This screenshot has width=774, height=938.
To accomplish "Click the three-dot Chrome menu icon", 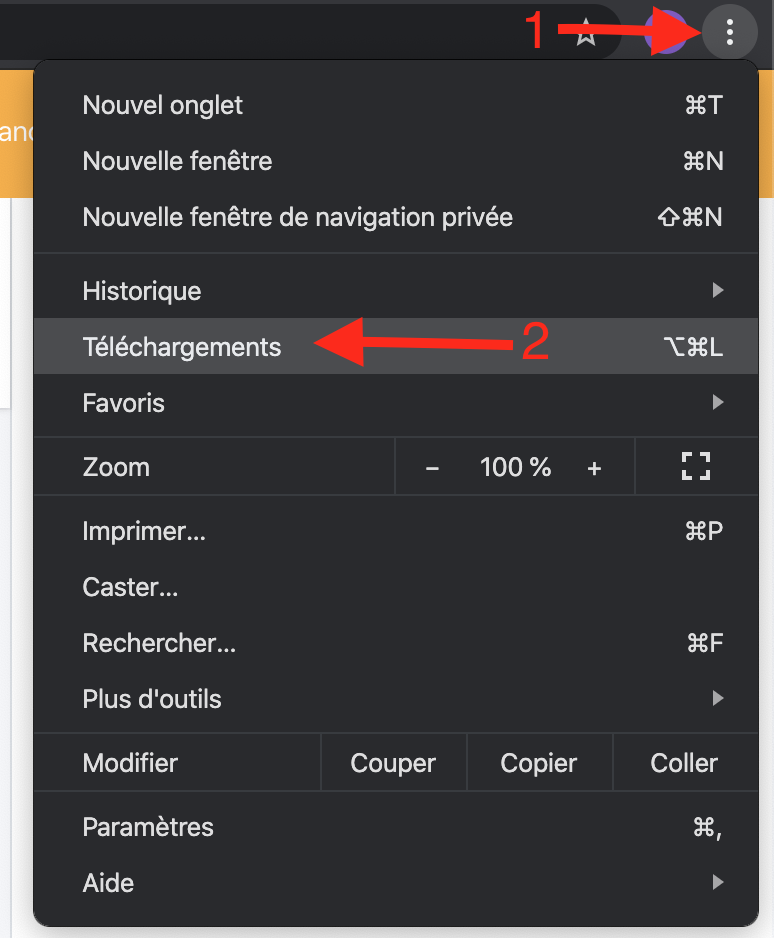I will coord(730,34).
